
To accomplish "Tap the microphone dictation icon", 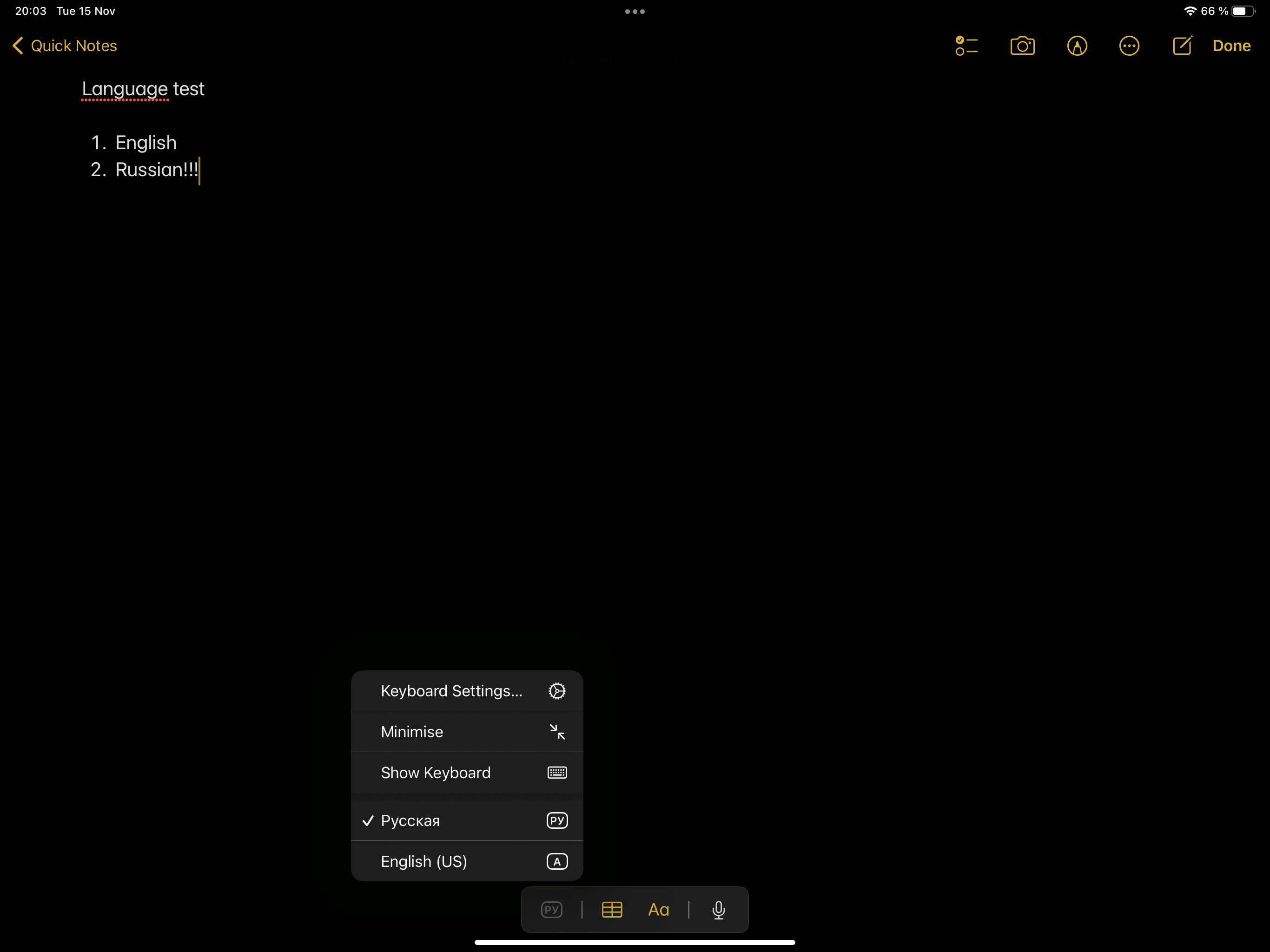I will (x=719, y=909).
